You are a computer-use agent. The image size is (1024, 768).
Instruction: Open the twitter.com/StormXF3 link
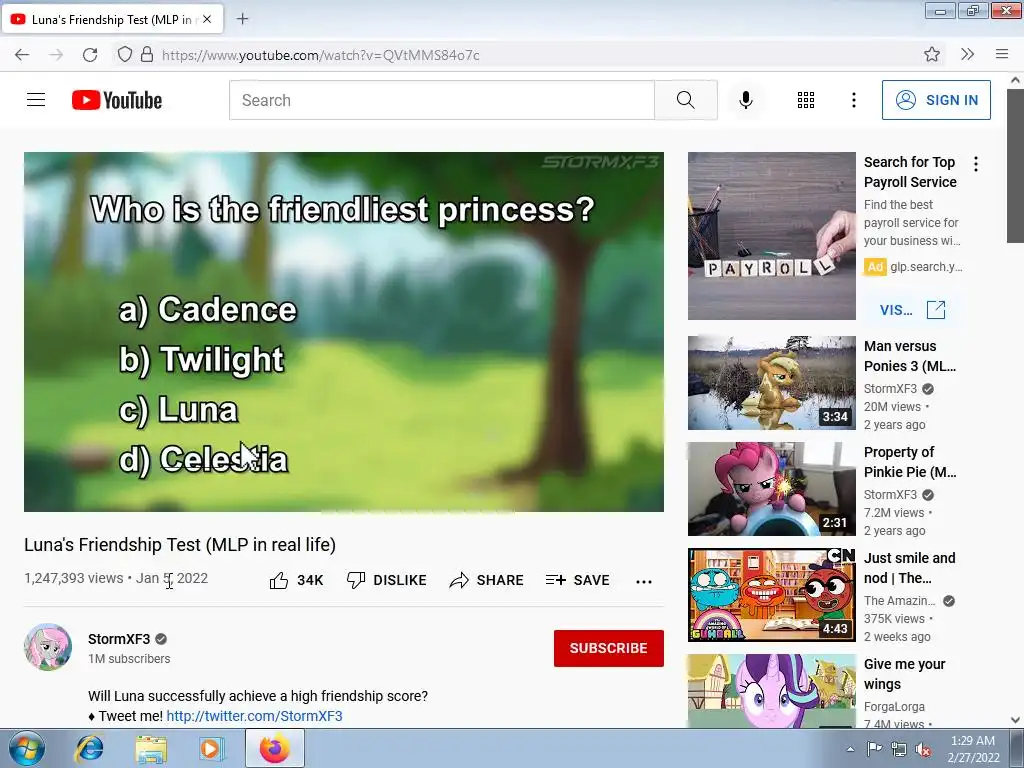coord(254,716)
